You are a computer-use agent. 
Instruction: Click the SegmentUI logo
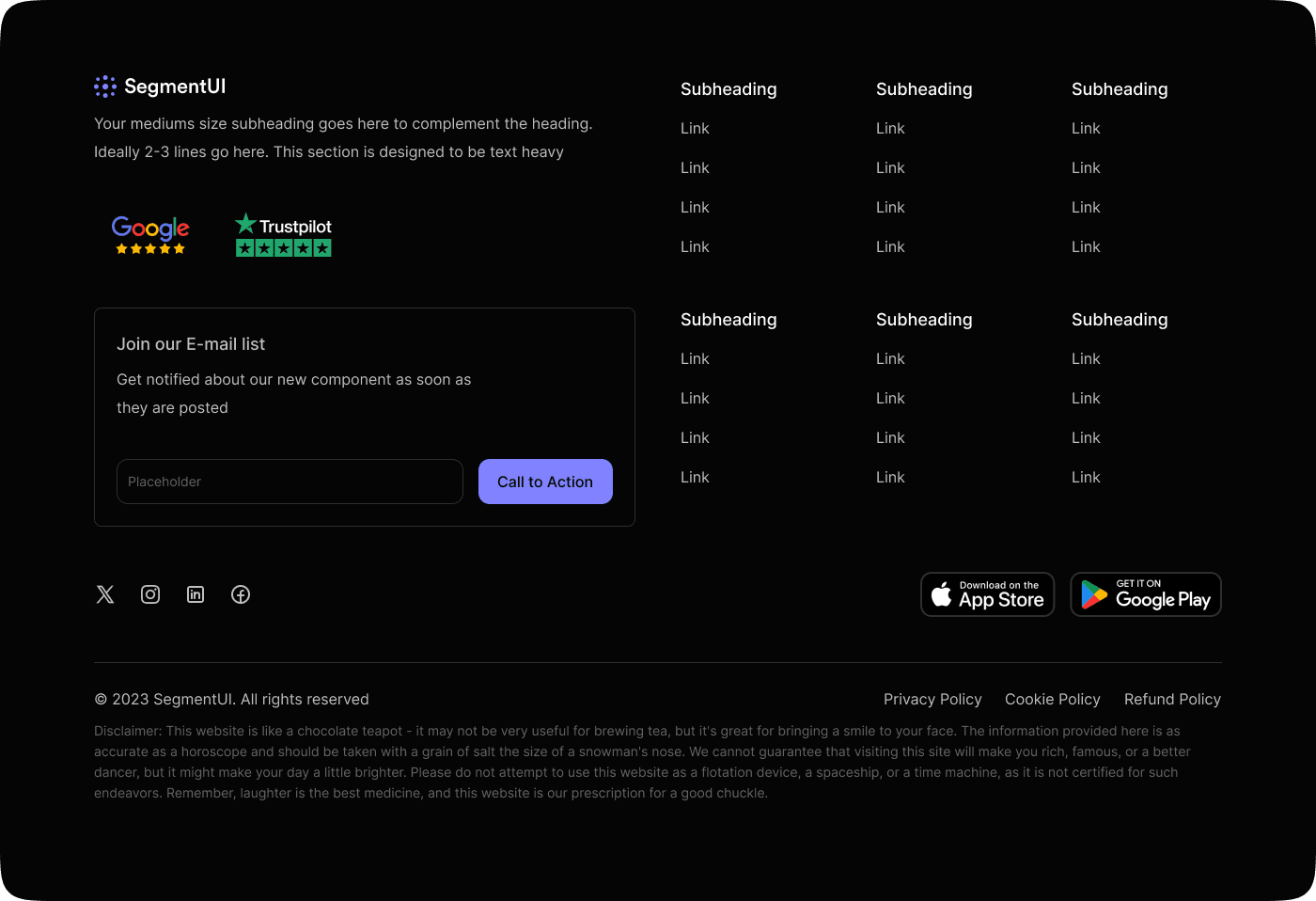pos(159,86)
